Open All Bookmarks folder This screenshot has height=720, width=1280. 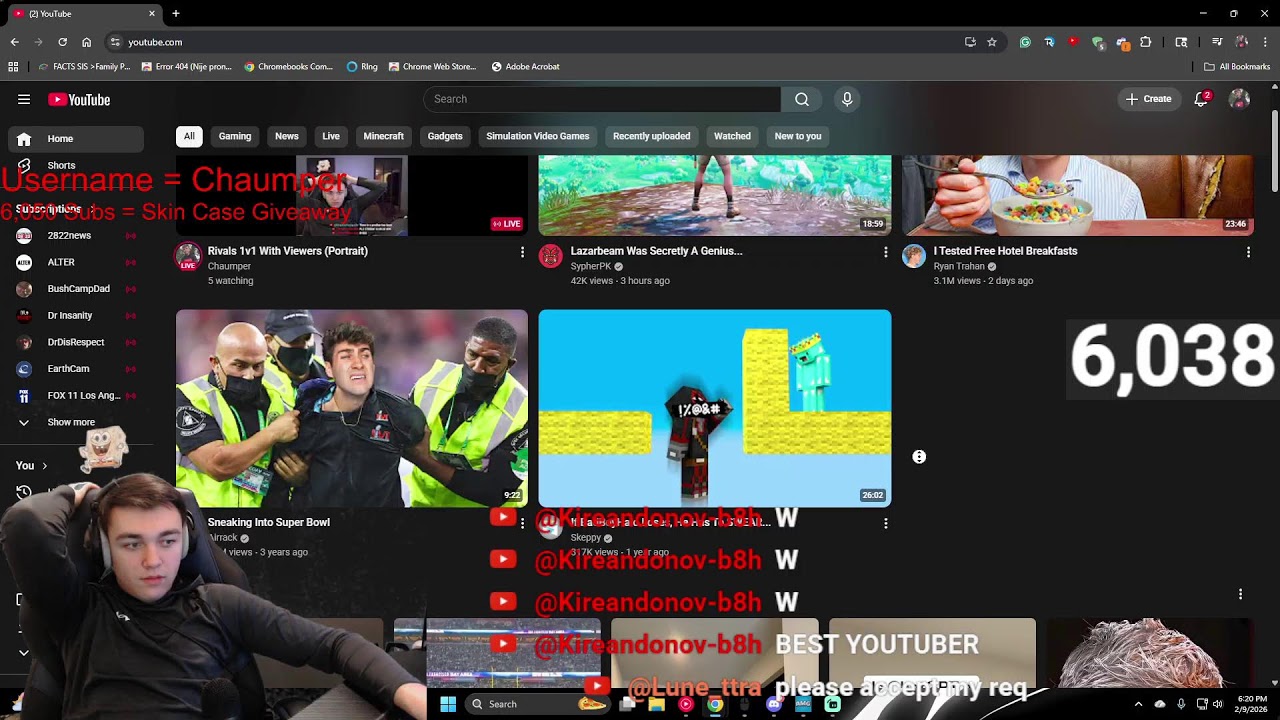coord(1237,67)
